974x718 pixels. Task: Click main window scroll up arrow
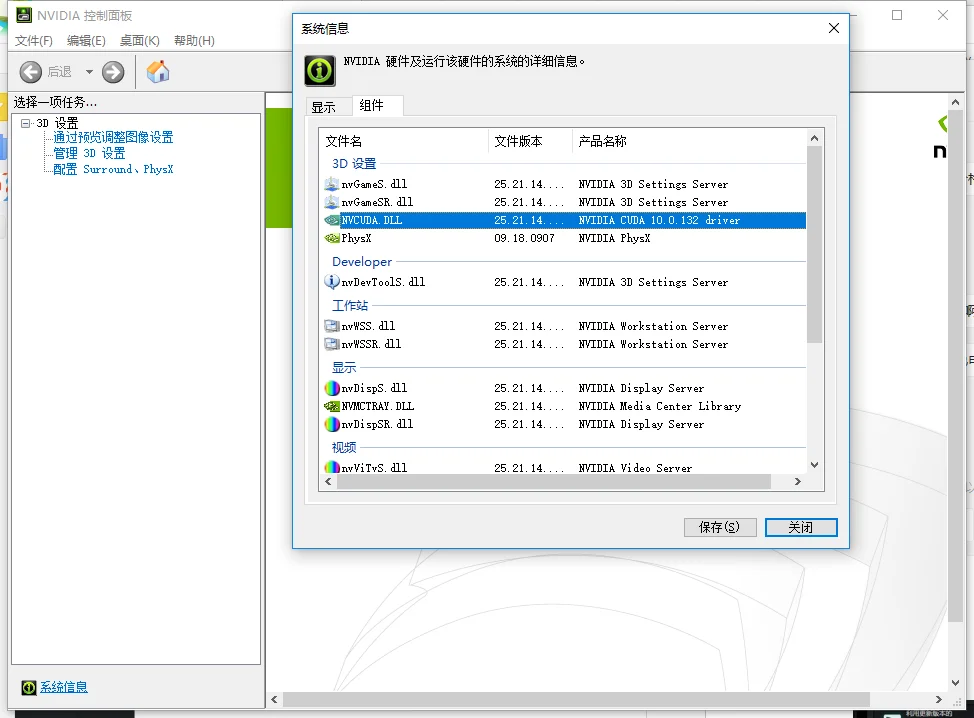point(955,102)
